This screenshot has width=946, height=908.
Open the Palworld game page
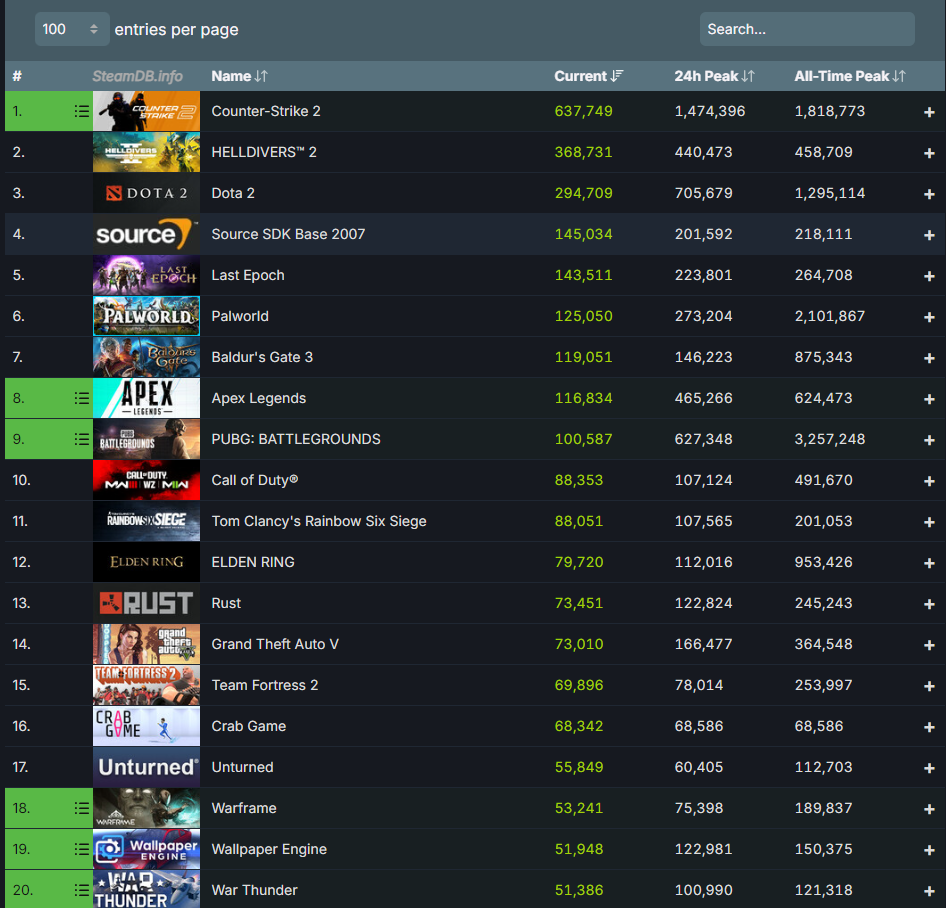pos(240,316)
